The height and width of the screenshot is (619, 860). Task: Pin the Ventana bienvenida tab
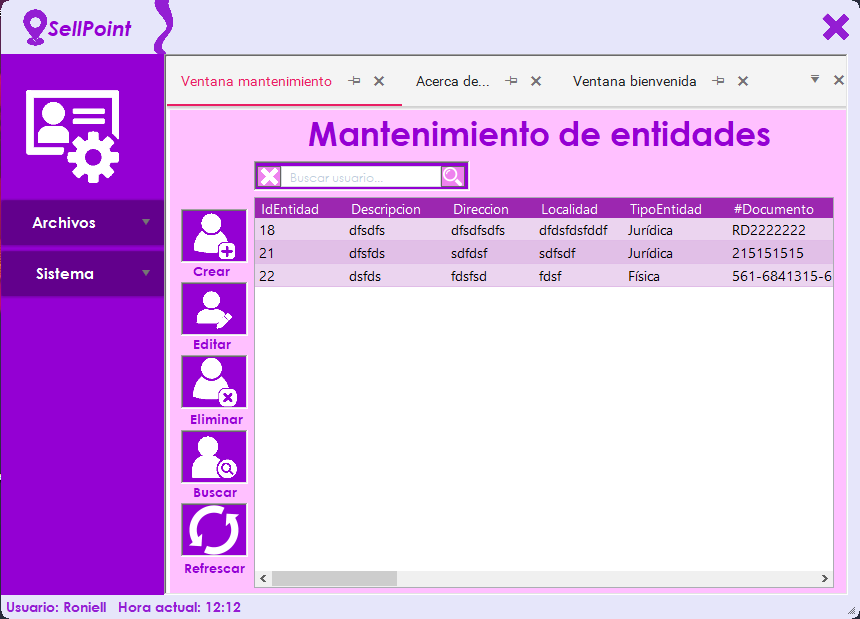click(718, 81)
